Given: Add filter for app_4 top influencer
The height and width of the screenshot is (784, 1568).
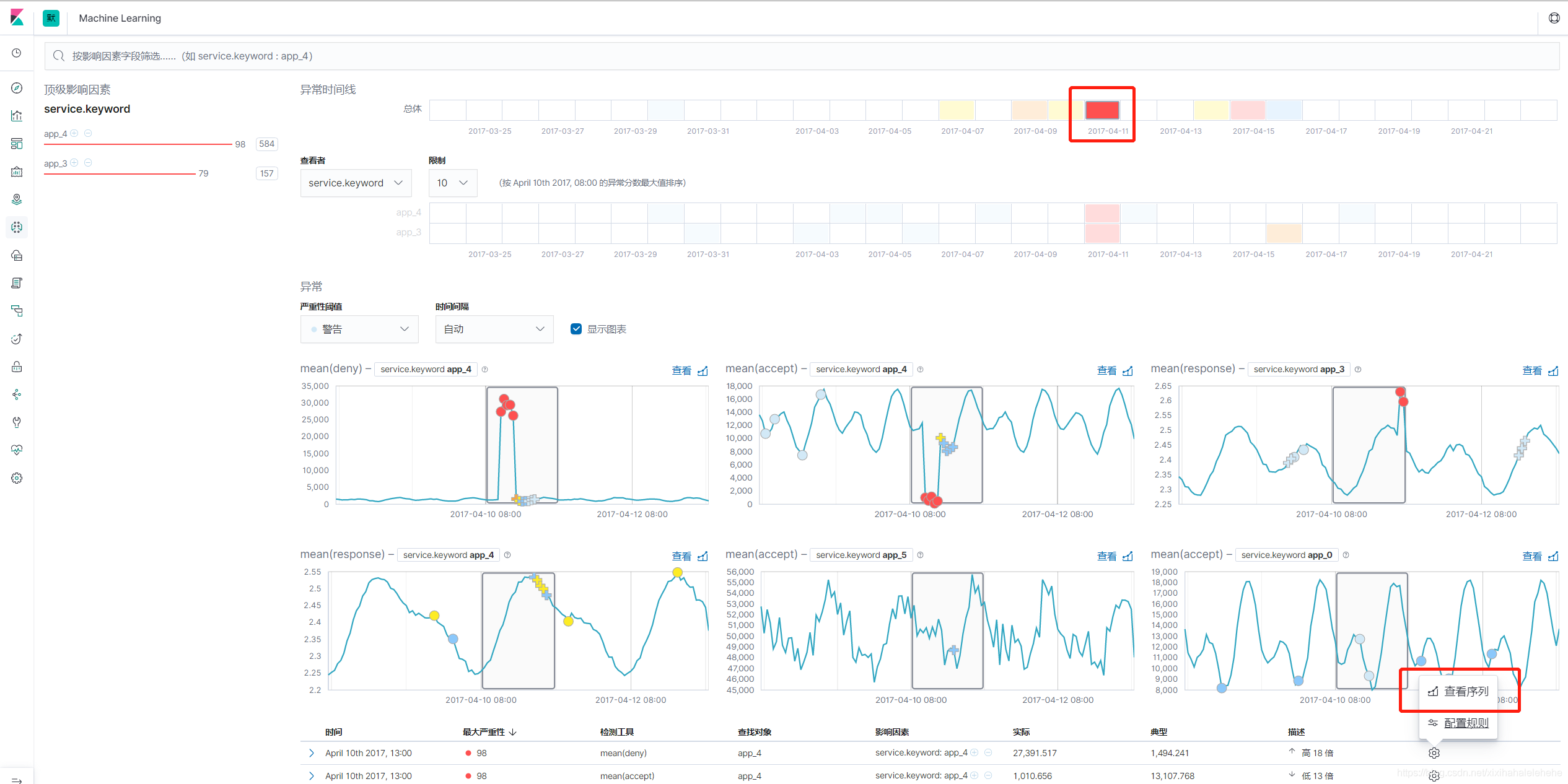Looking at the screenshot, I should tap(74, 133).
